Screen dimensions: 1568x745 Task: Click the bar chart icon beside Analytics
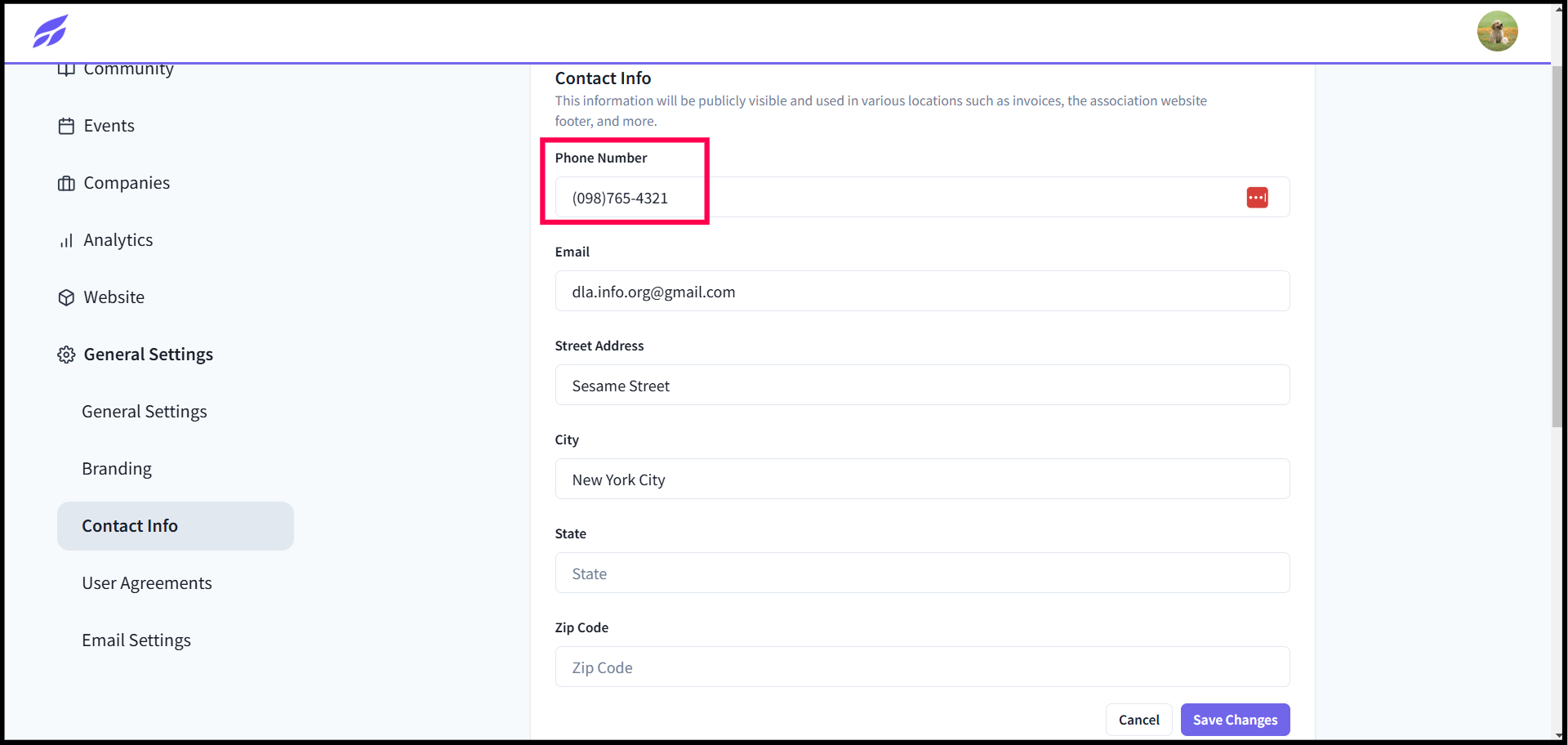coord(66,240)
